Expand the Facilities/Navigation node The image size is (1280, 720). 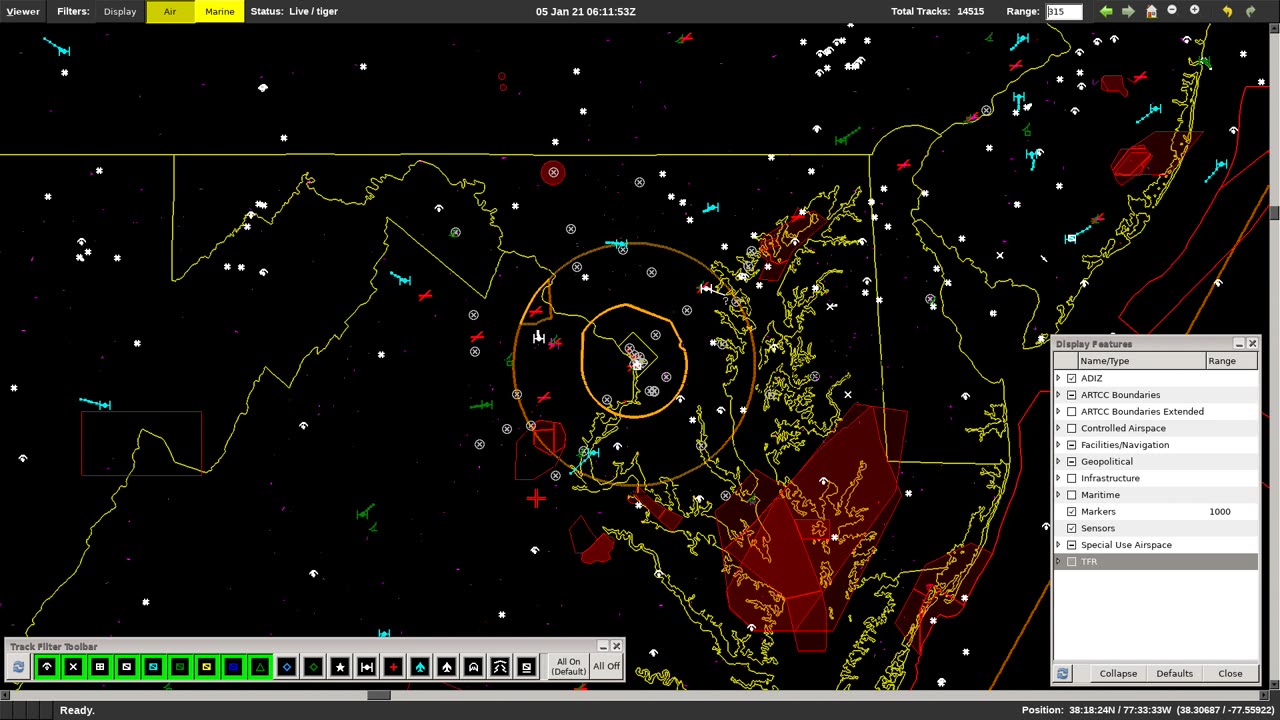pos(1059,445)
